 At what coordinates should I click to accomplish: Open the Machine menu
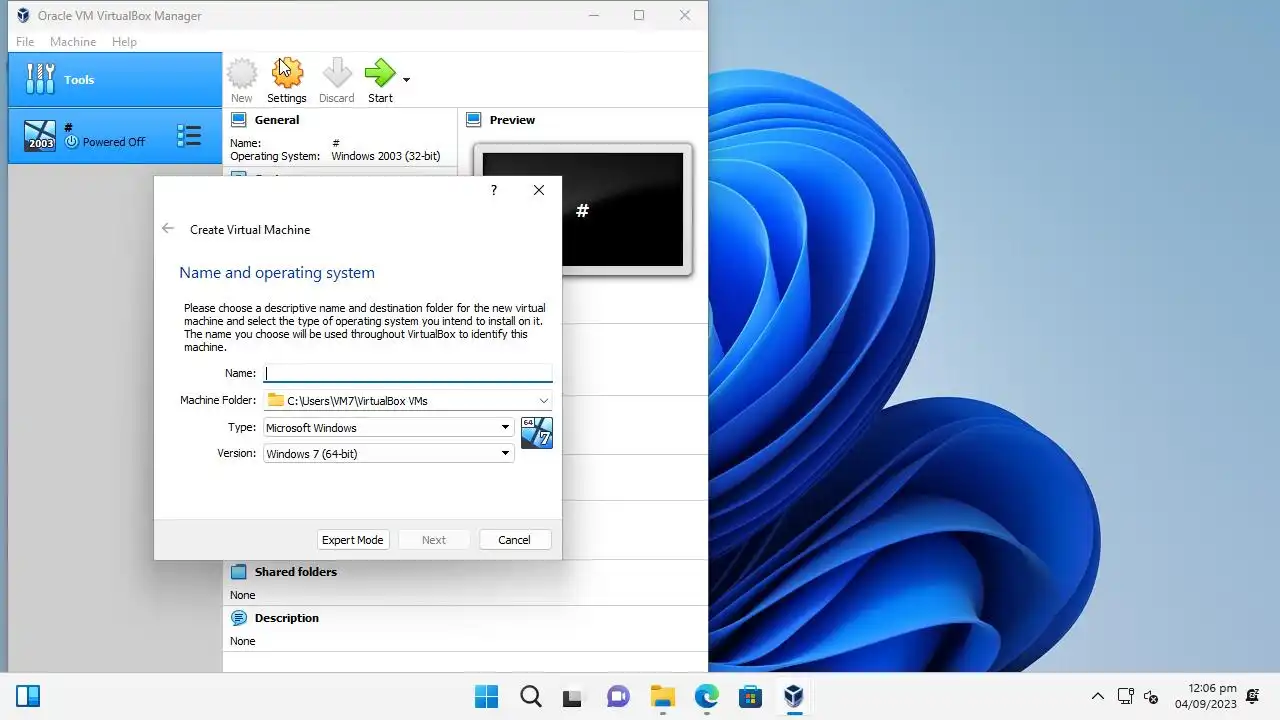click(x=73, y=42)
